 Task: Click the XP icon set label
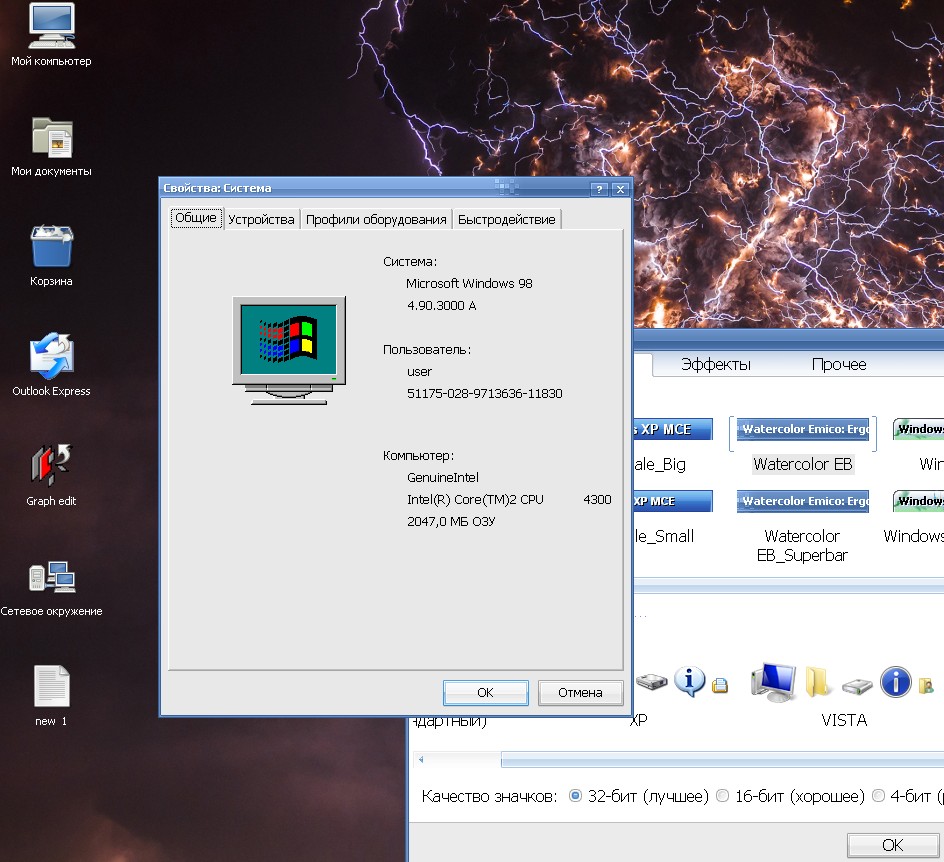point(638,720)
